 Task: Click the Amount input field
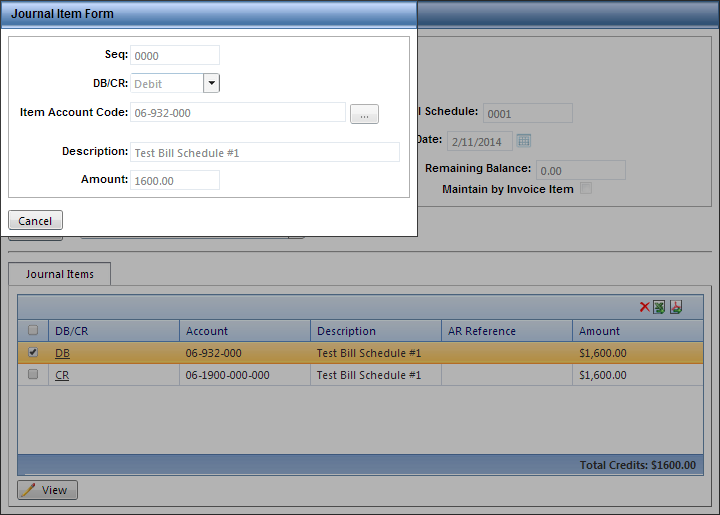coord(175,180)
